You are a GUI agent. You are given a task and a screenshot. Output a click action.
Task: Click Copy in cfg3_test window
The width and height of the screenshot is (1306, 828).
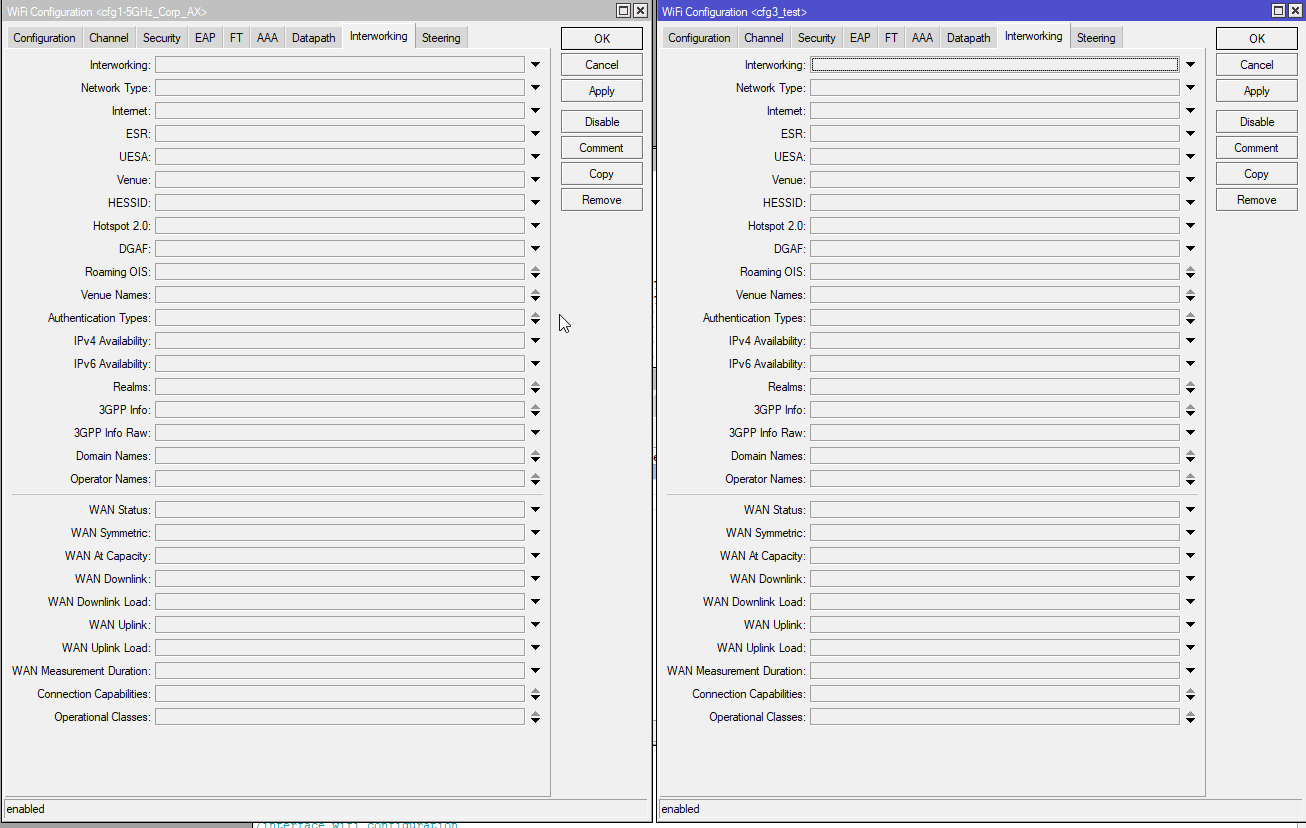[x=1257, y=174]
